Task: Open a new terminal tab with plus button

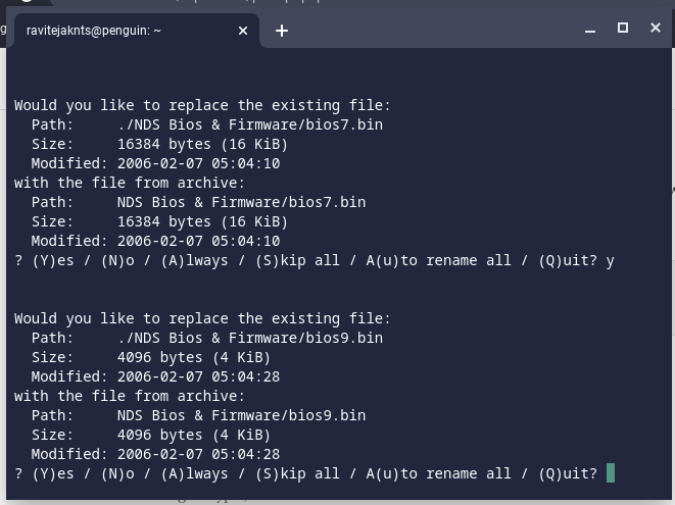Action: (x=281, y=31)
